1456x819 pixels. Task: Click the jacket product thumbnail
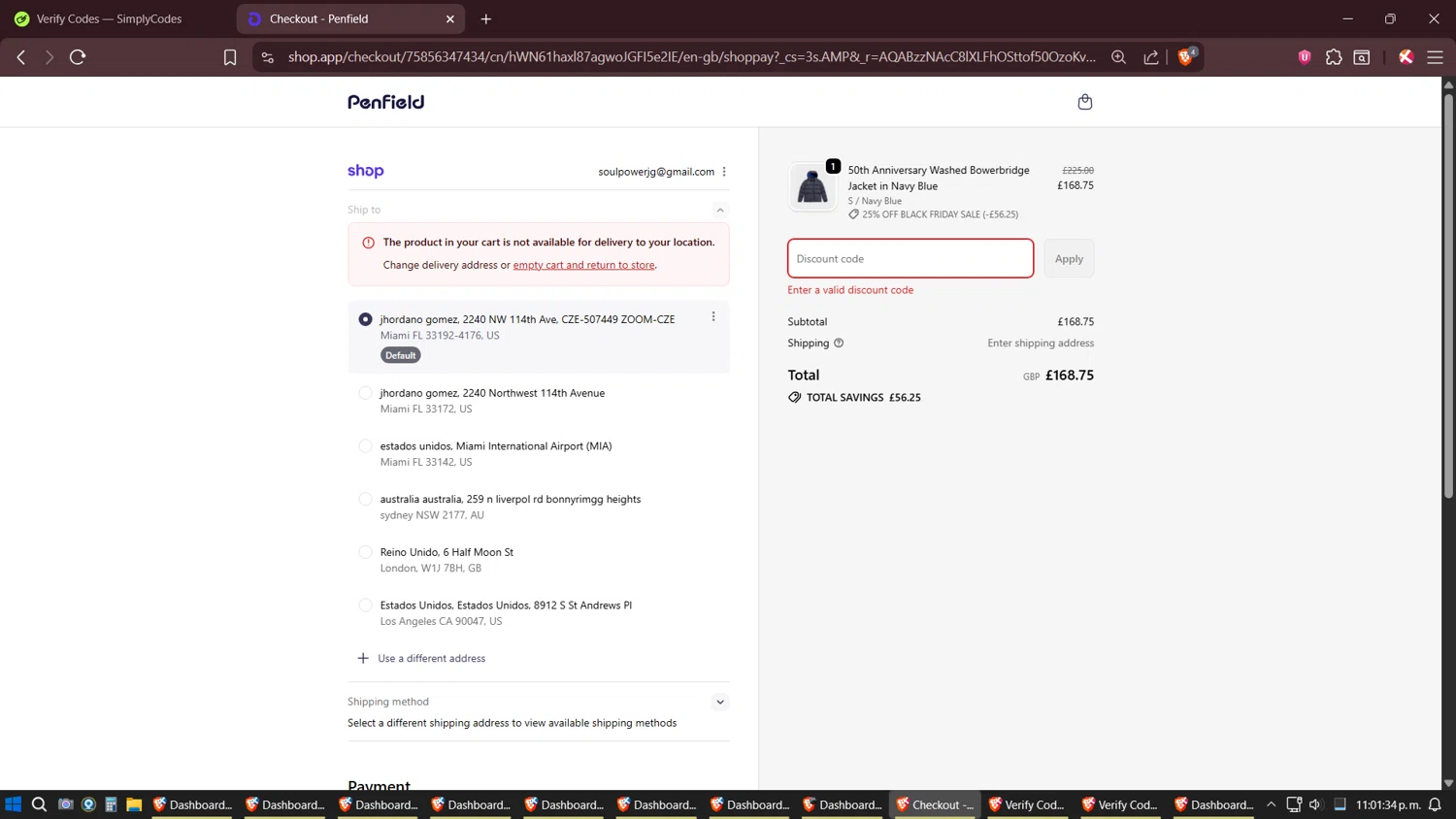click(812, 186)
